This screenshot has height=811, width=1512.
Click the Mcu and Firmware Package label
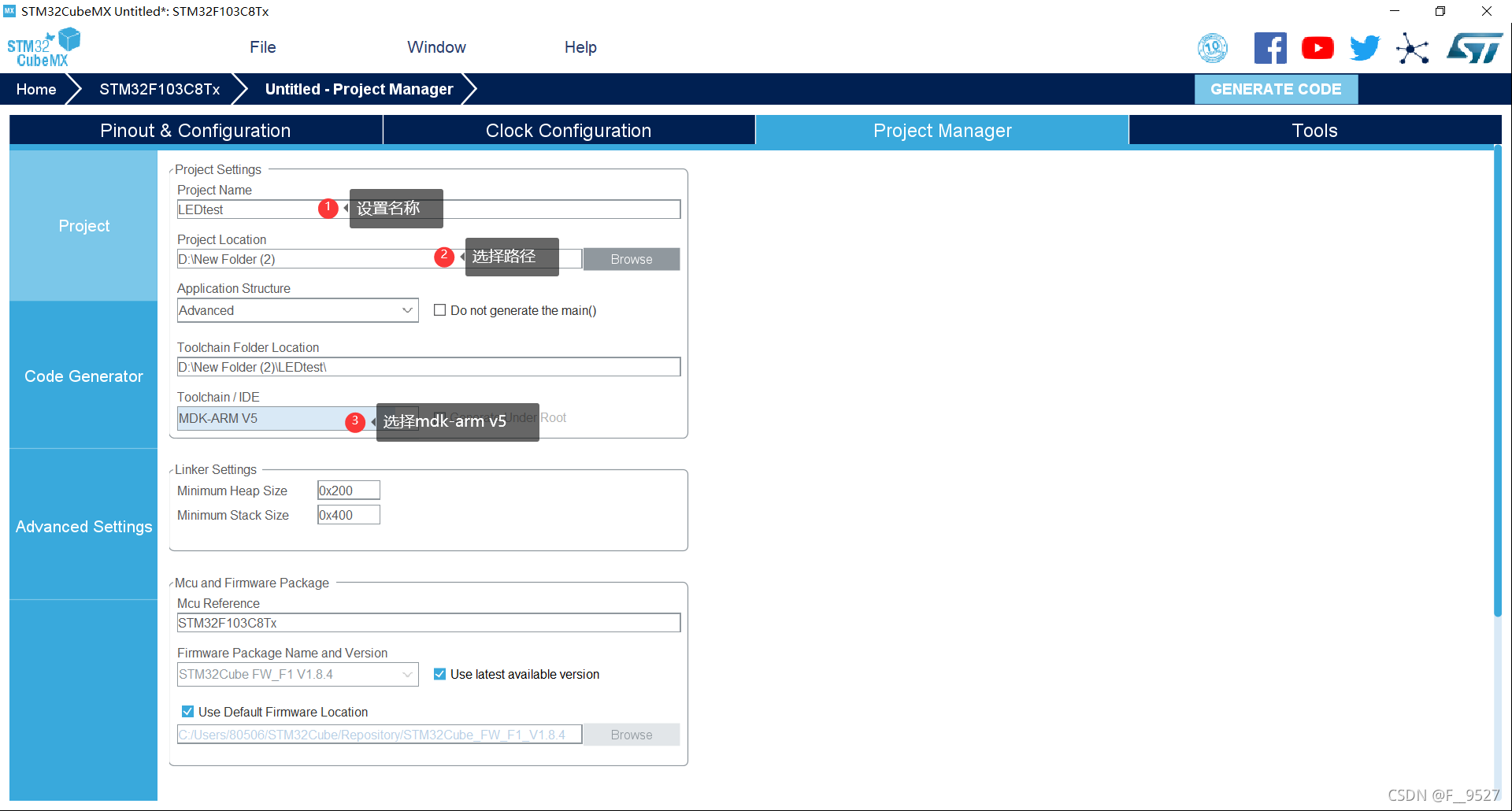252,583
